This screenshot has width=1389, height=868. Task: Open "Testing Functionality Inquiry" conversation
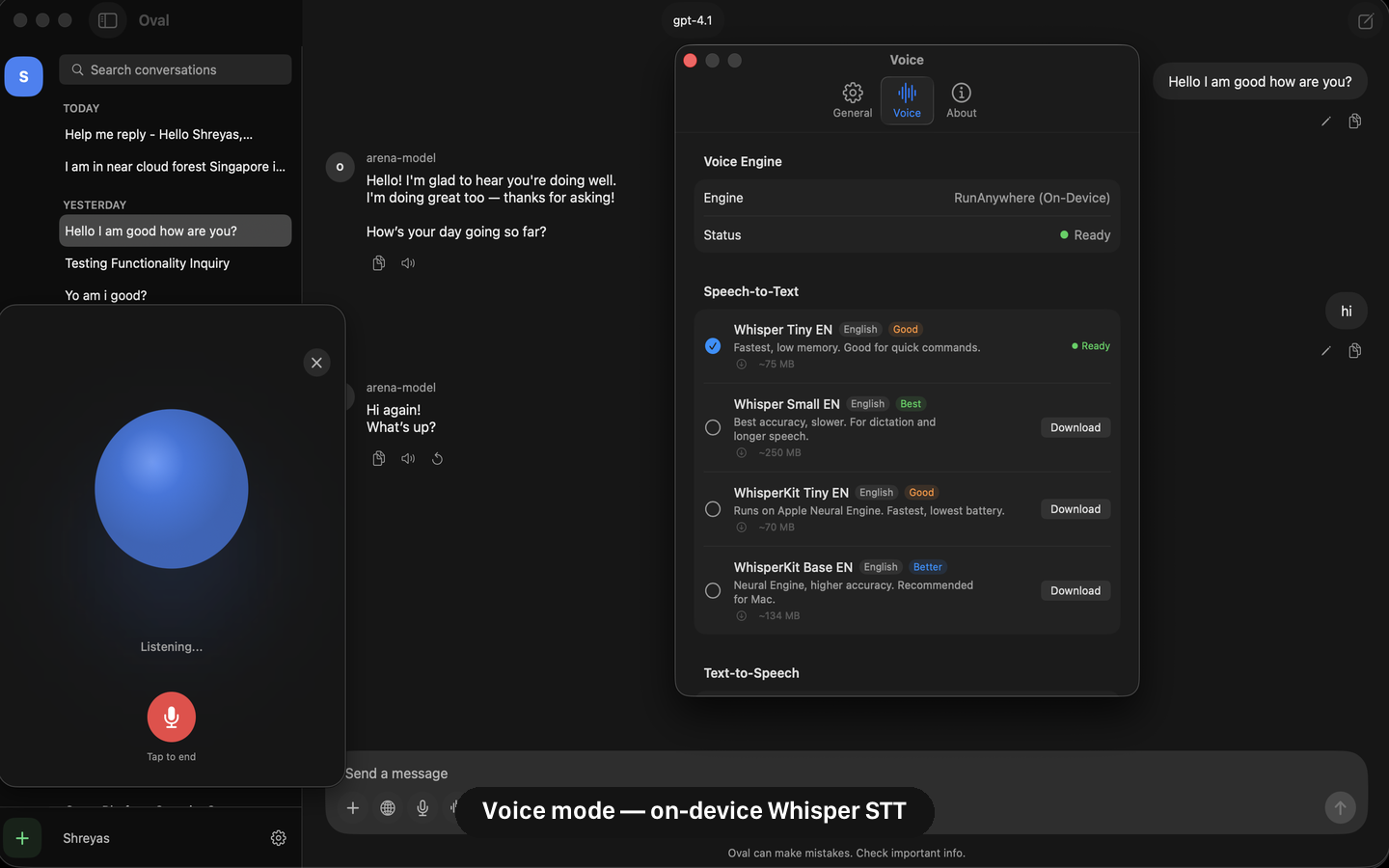176,263
